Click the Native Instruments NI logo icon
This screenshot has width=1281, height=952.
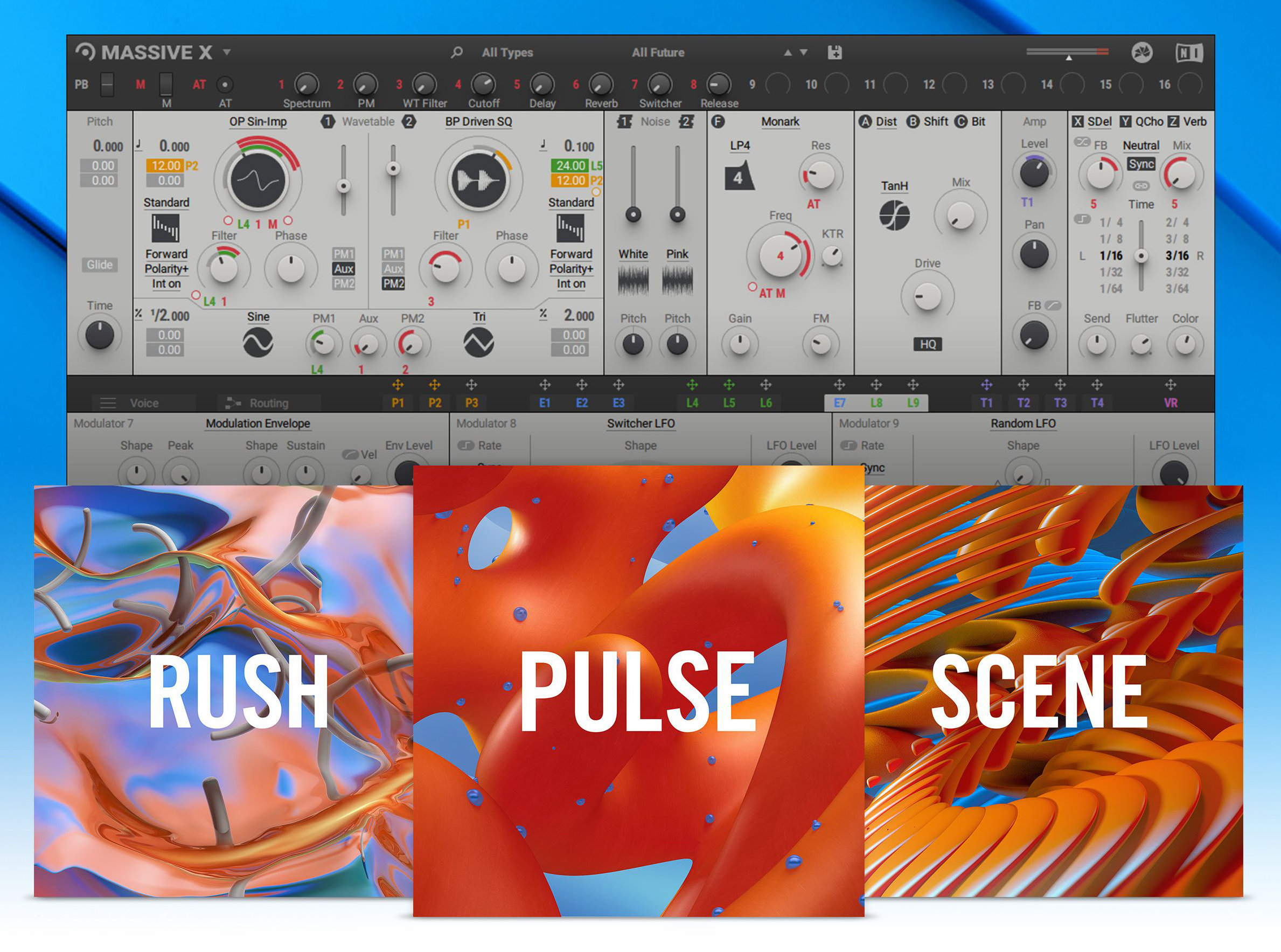click(x=1189, y=53)
